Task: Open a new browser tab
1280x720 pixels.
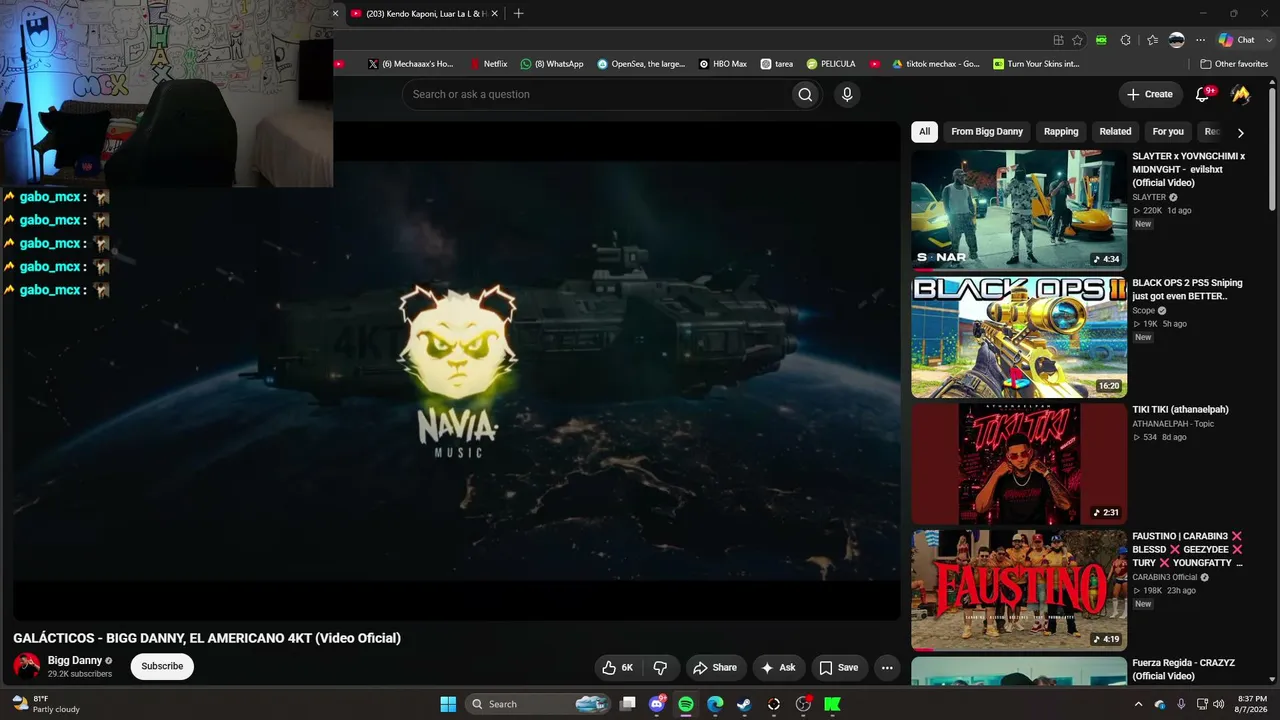Action: pos(518,14)
